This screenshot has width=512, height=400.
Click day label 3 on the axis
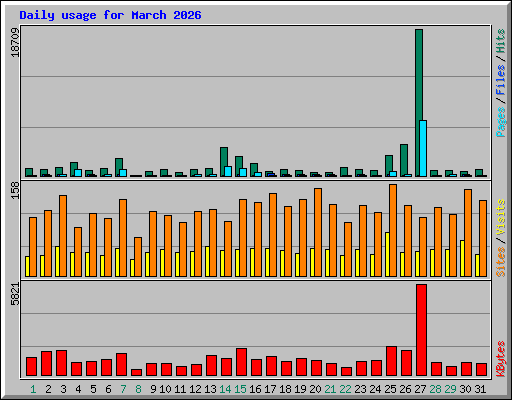tap(63, 389)
